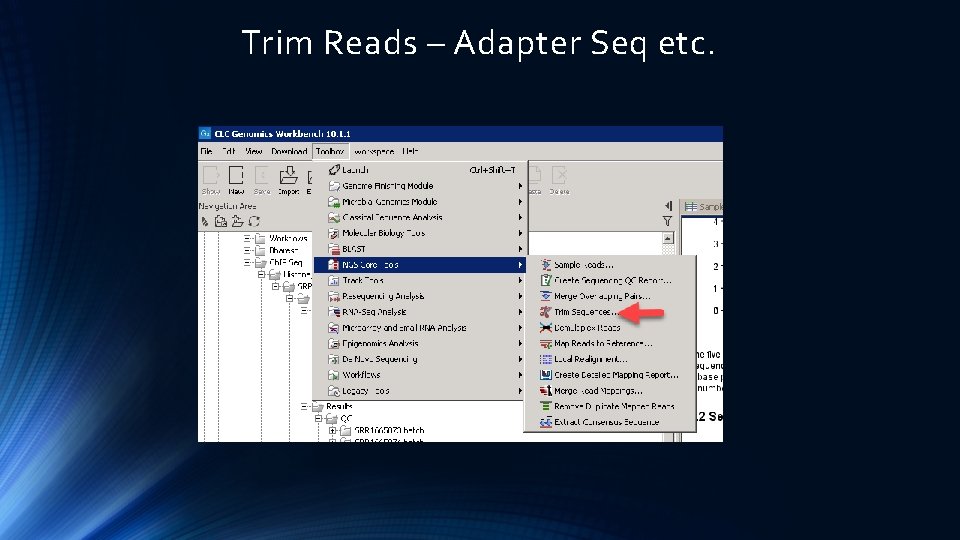This screenshot has height=540, width=960.
Task: Open the File menu
Action: [x=207, y=151]
